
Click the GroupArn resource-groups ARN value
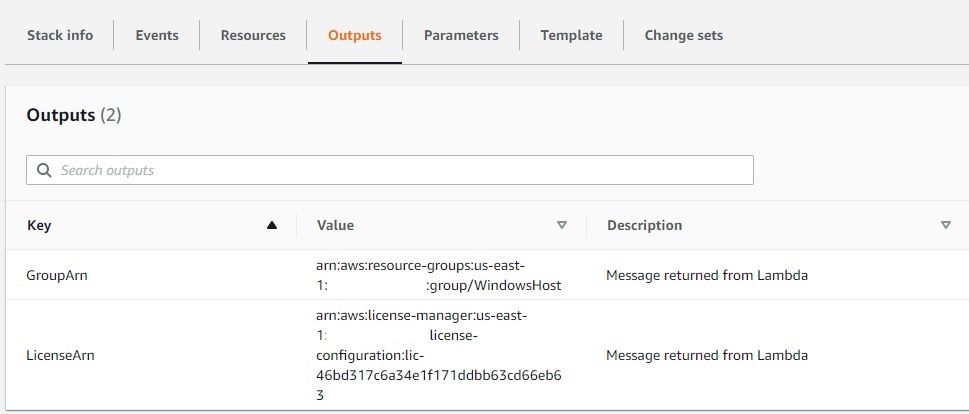439,275
